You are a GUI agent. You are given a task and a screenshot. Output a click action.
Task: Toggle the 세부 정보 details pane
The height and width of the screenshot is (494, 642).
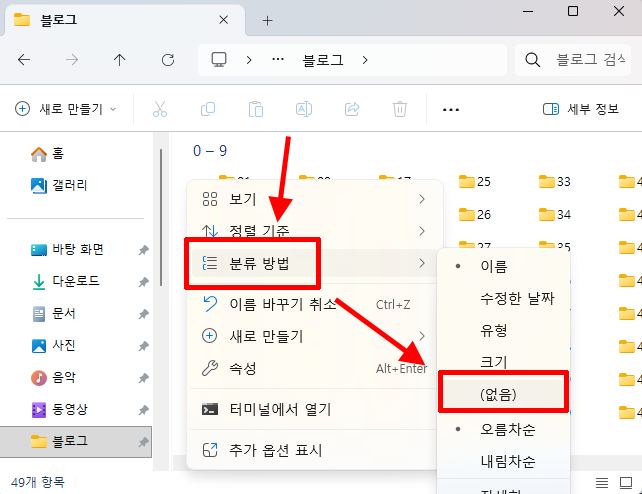(x=581, y=109)
